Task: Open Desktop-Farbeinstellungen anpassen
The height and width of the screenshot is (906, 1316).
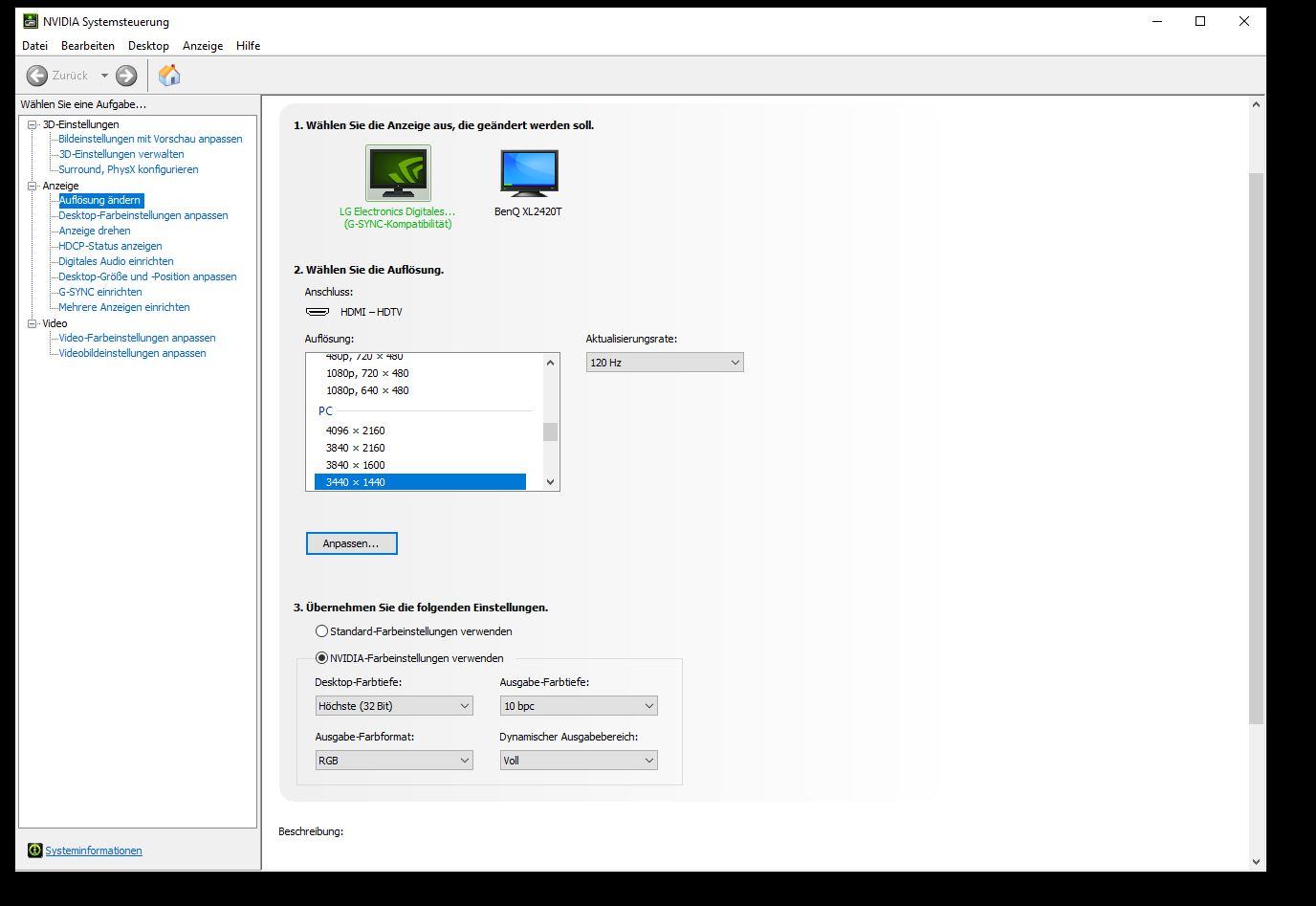Action: click(x=143, y=215)
